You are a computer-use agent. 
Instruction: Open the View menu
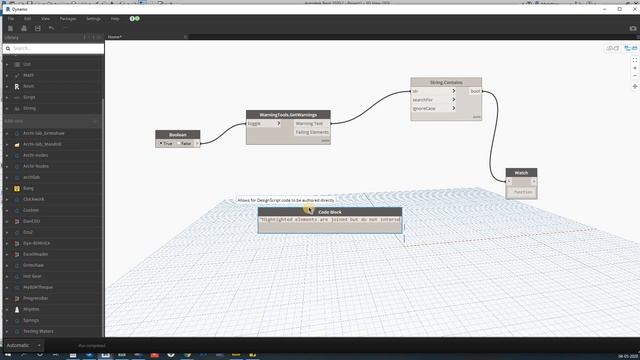tap(45, 19)
